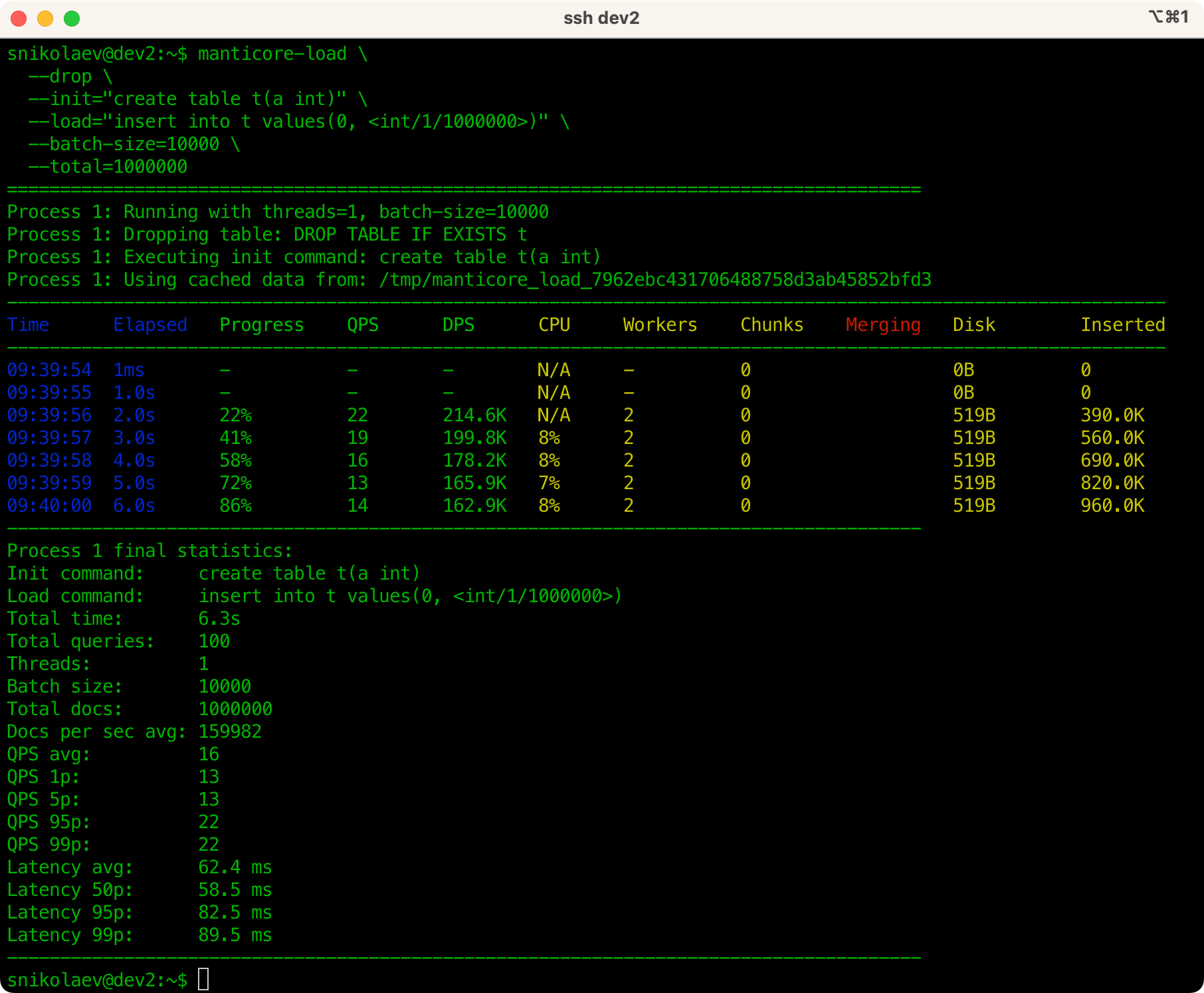The width and height of the screenshot is (1204, 993).
Task: Click the DPS value 214.6K
Action: [x=474, y=415]
